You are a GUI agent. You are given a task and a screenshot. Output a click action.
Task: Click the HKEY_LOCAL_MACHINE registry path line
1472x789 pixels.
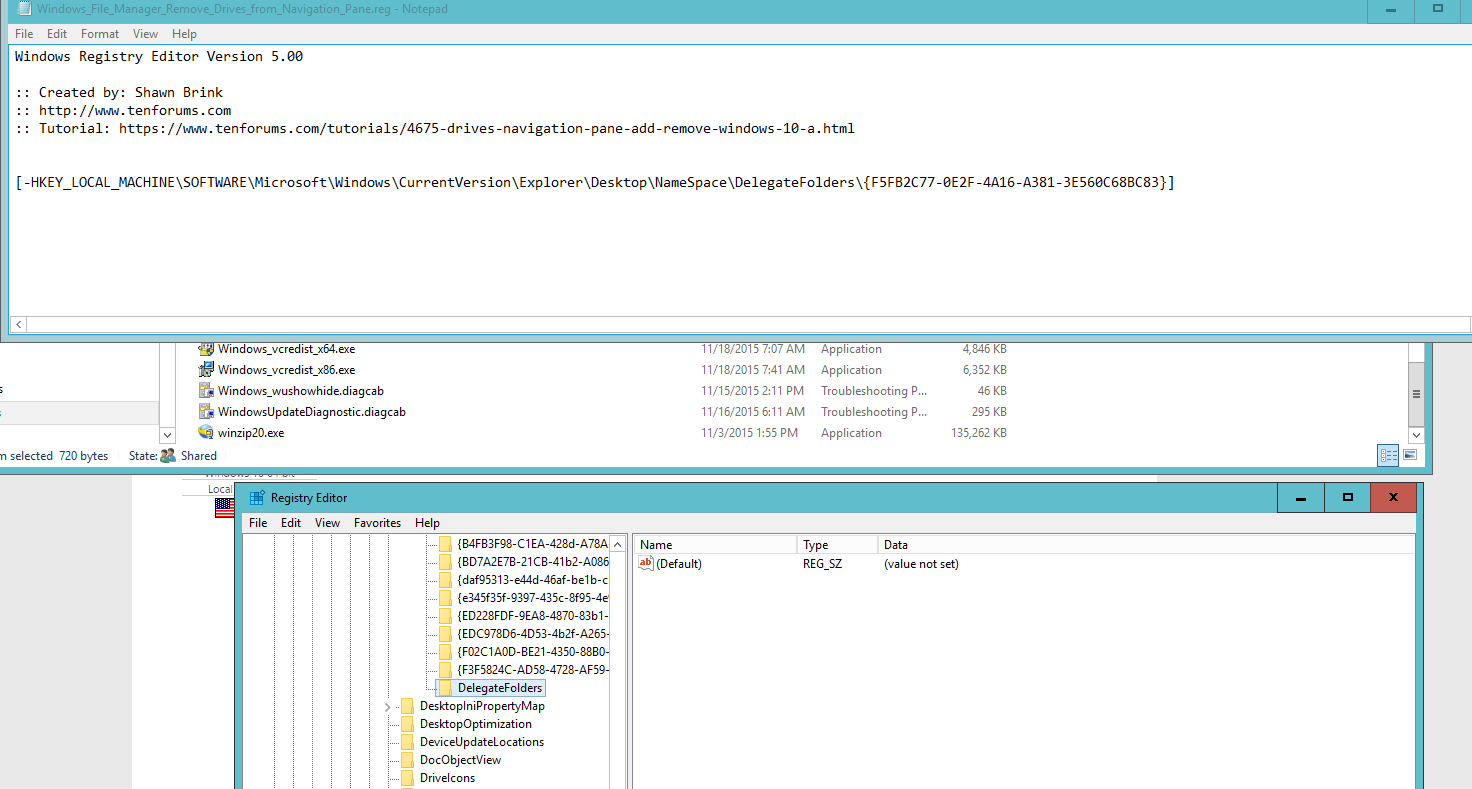(595, 183)
